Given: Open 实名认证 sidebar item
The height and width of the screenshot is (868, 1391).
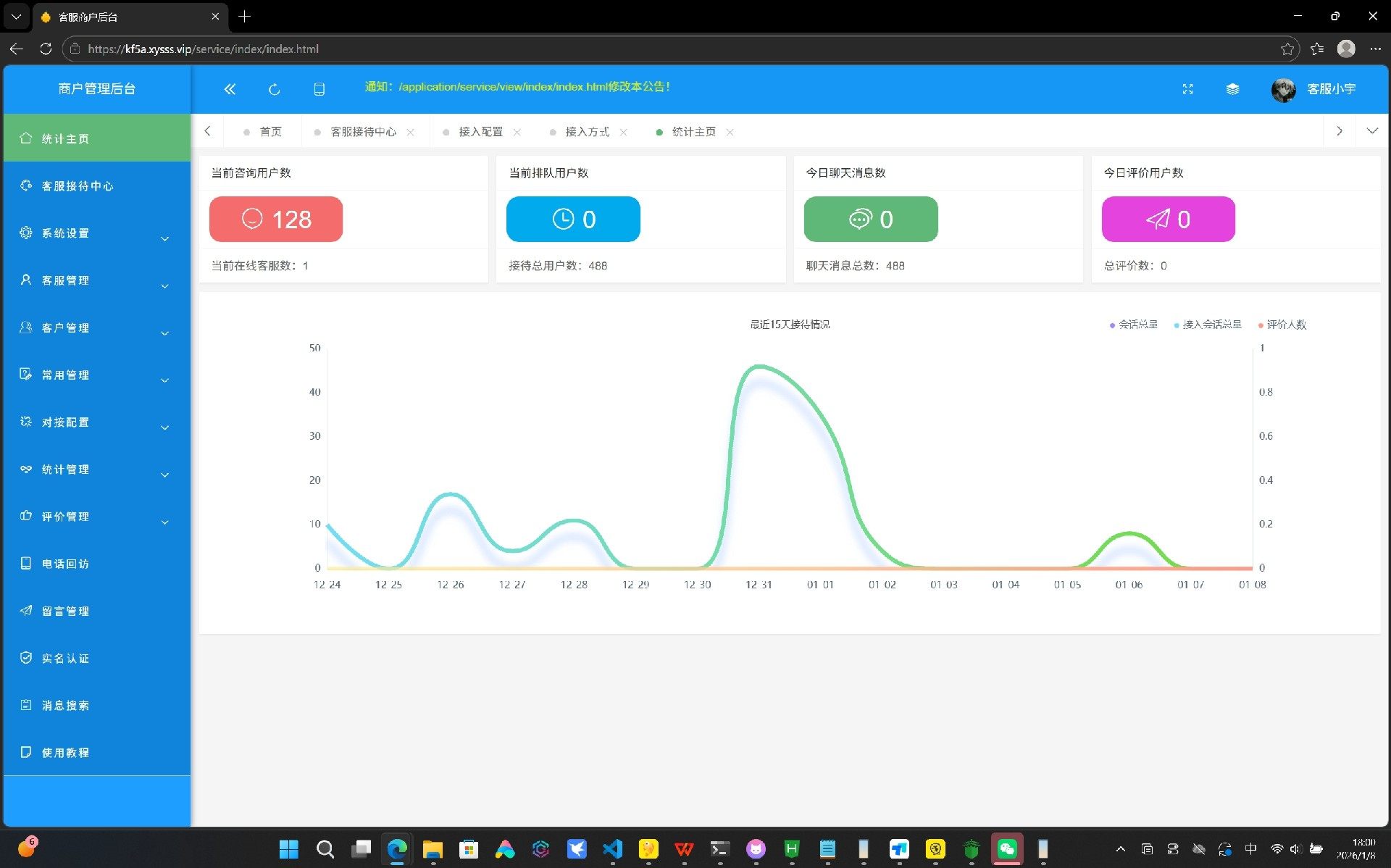Looking at the screenshot, I should click(65, 658).
